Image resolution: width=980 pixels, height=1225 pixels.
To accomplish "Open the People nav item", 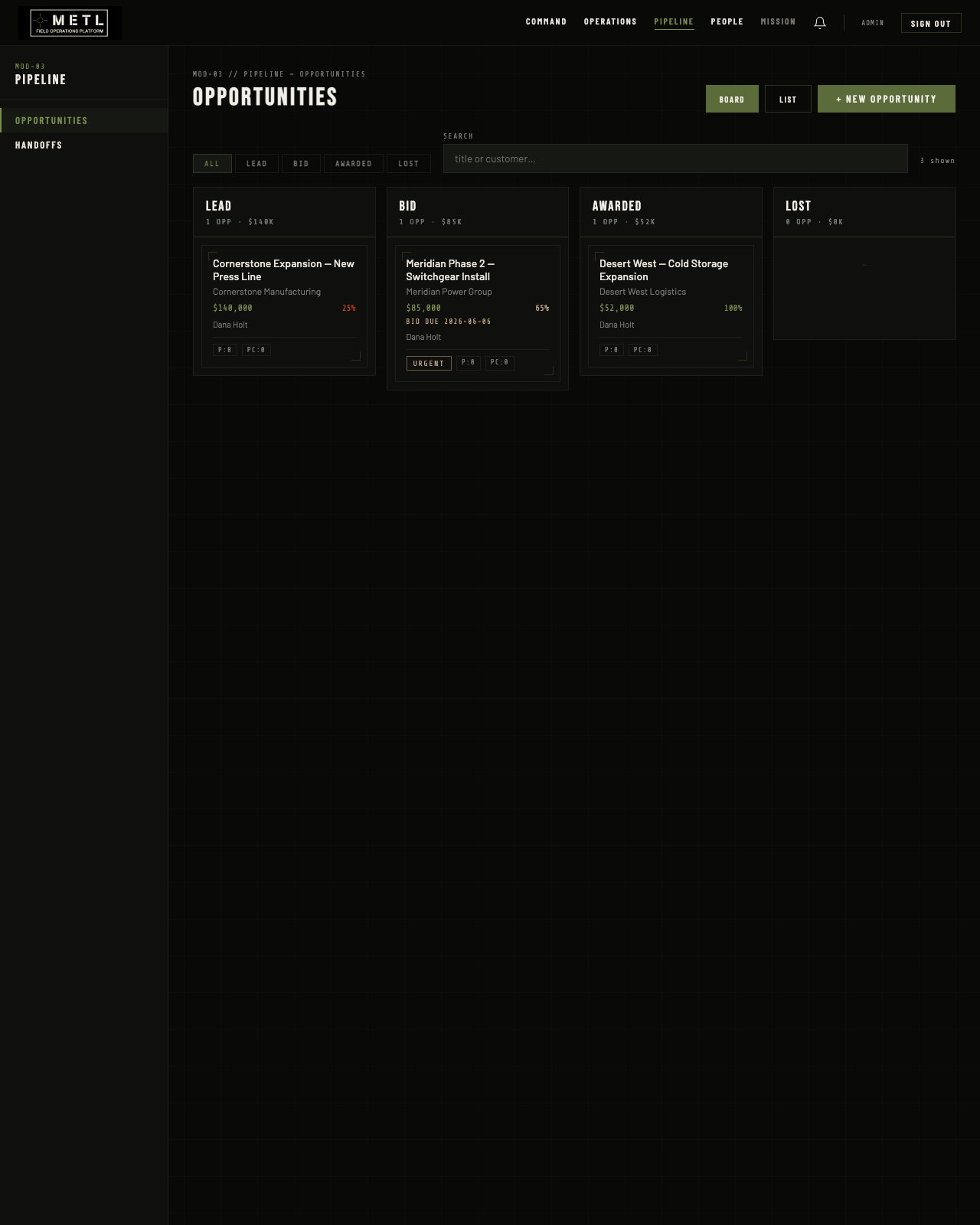I will click(x=727, y=21).
